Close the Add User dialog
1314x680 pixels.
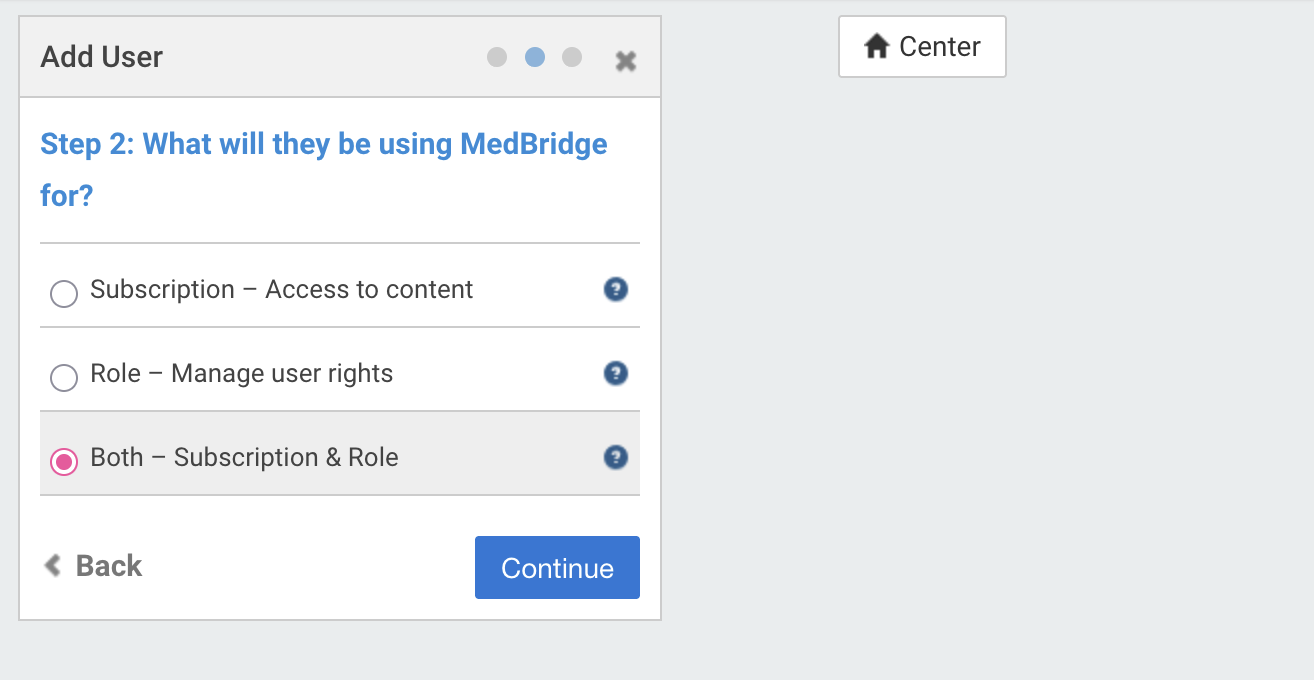coord(626,61)
